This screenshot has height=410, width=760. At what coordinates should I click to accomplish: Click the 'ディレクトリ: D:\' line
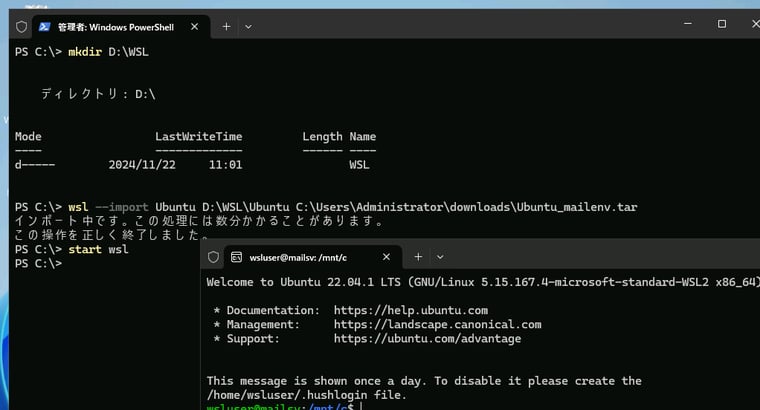point(98,94)
